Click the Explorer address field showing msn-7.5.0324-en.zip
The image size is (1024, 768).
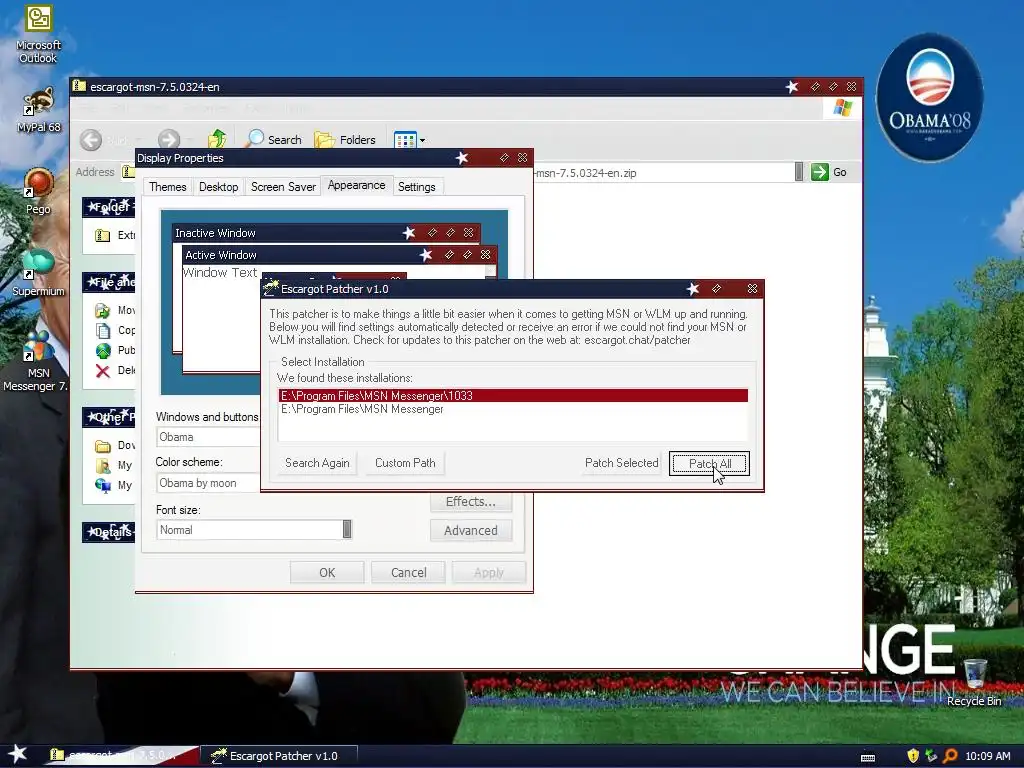pyautogui.click(x=662, y=172)
